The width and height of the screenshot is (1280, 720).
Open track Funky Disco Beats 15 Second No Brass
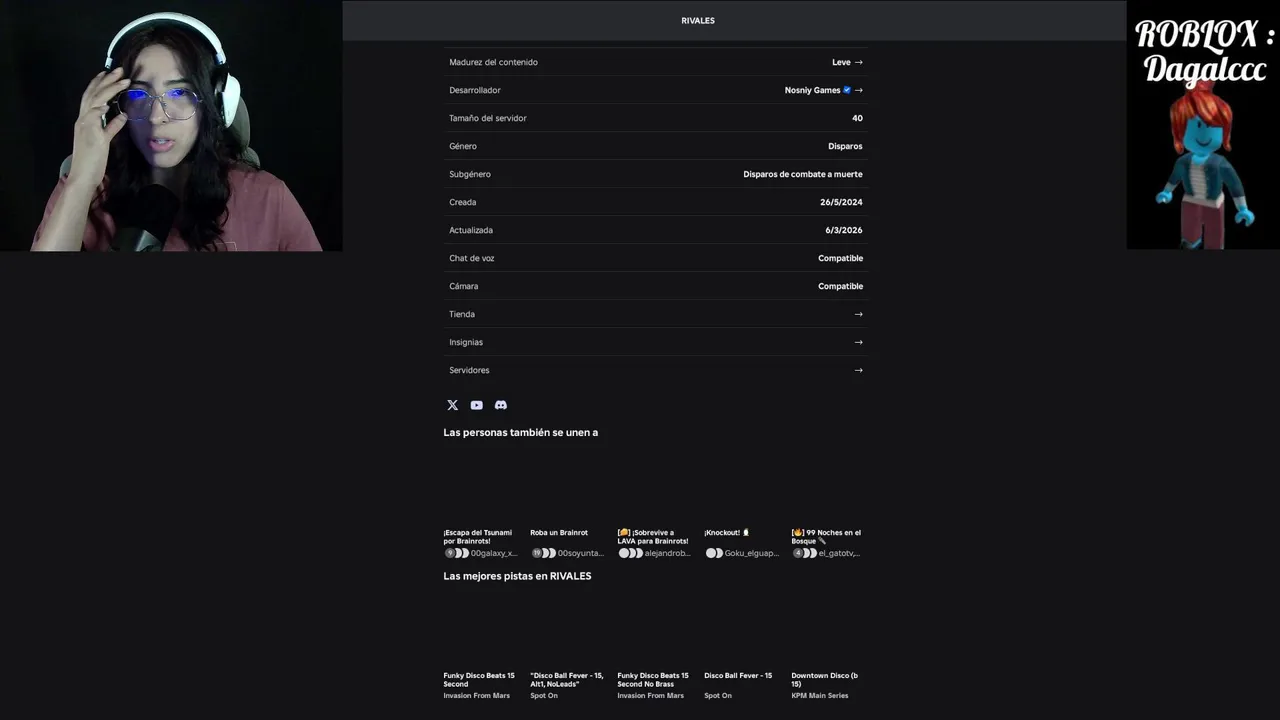pos(653,679)
